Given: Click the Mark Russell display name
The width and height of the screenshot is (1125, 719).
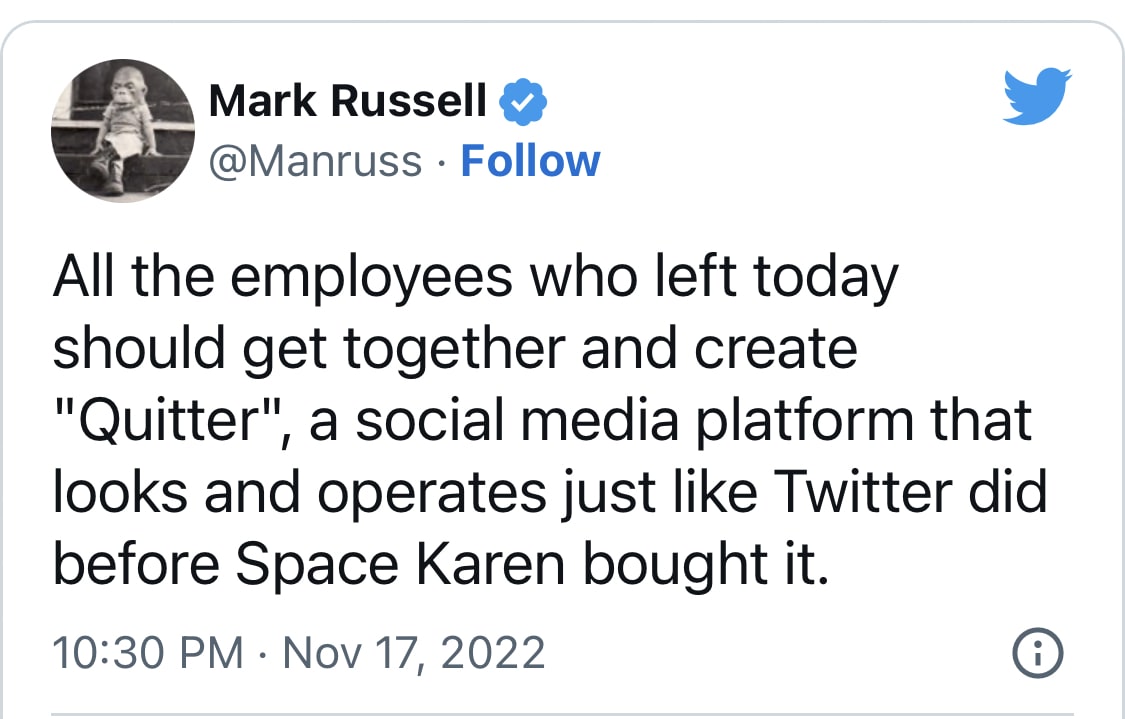Looking at the screenshot, I should 347,101.
